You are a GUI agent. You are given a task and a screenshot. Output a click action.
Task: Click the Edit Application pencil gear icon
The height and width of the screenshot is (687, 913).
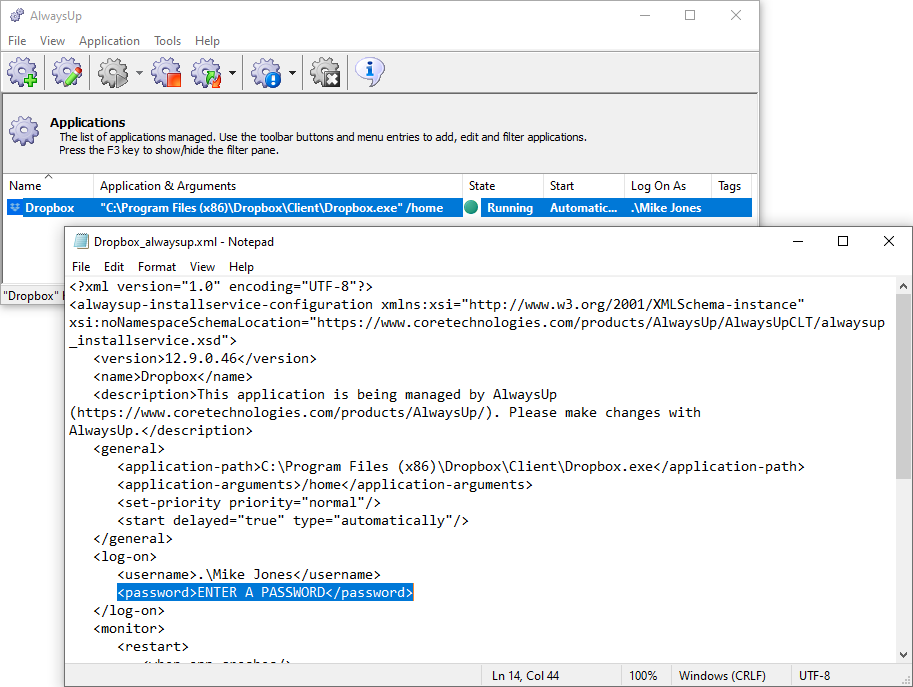[67, 72]
